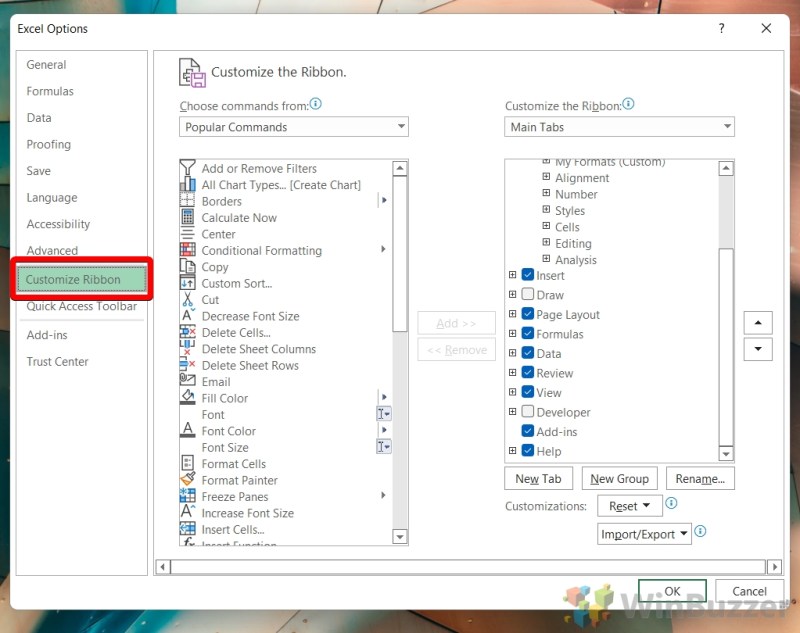Click the Increase Font Size icon
The height and width of the screenshot is (633, 800).
pos(187,512)
